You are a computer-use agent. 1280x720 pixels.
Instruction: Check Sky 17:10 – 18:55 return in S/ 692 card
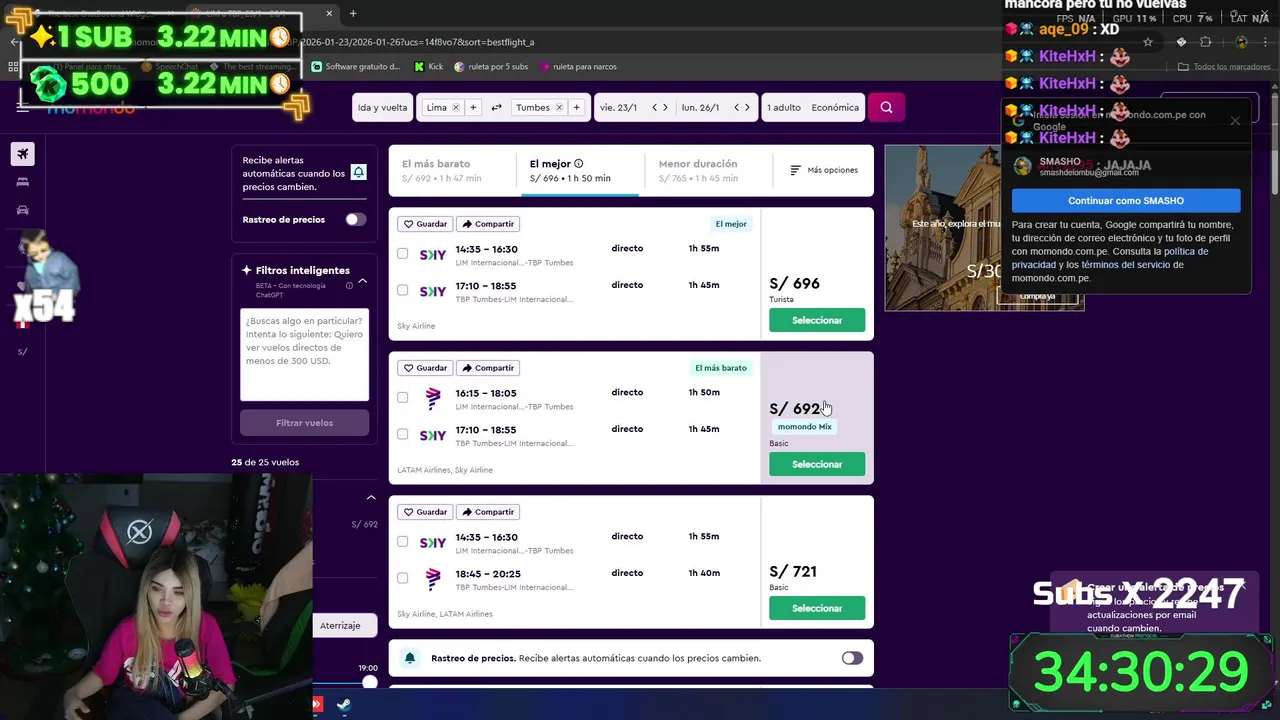[403, 434]
